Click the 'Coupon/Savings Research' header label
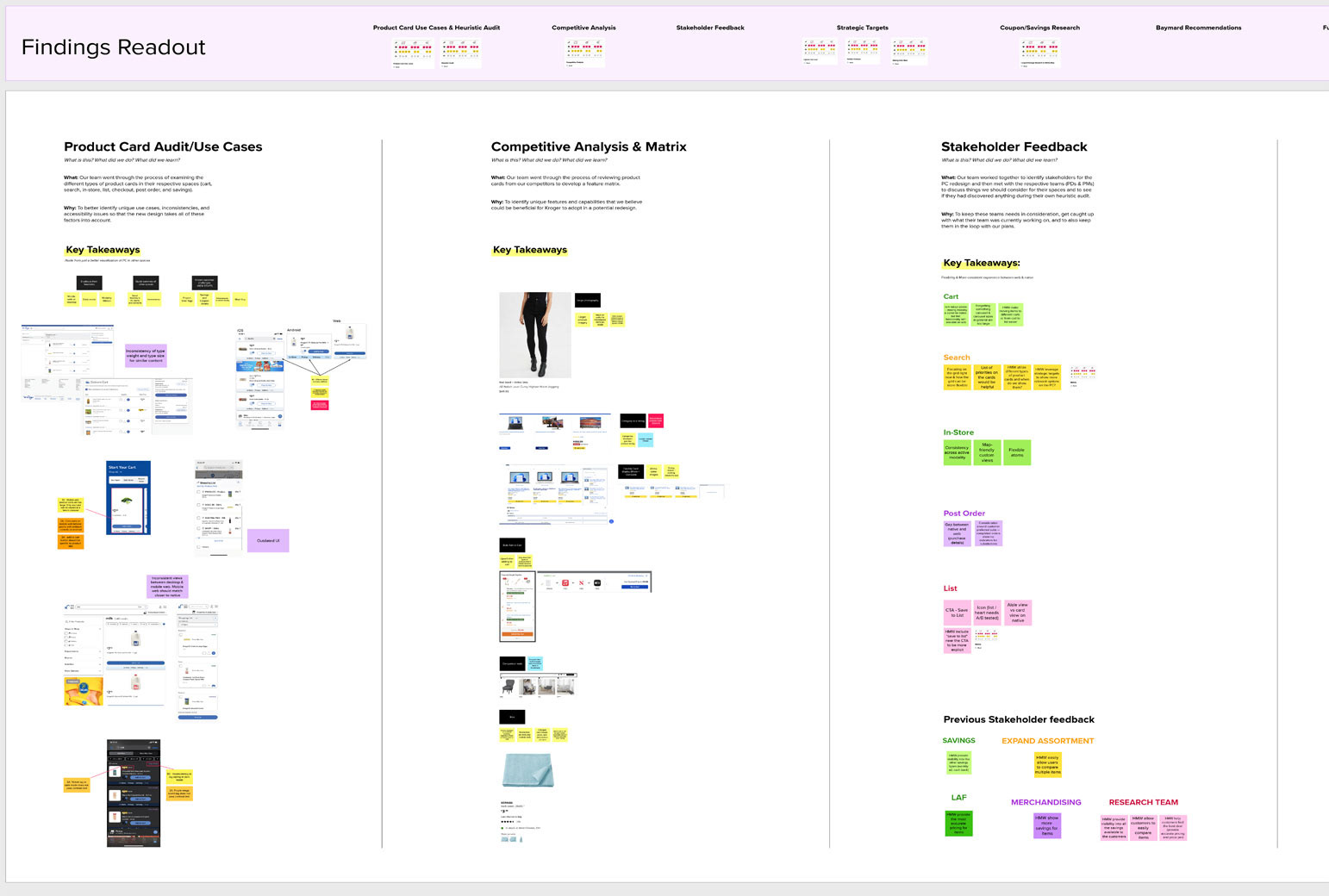 click(1039, 28)
